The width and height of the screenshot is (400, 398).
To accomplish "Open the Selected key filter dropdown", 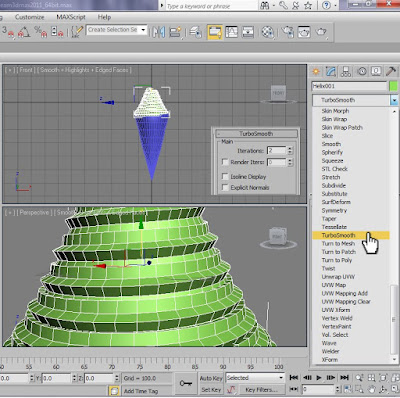I will (255, 378).
